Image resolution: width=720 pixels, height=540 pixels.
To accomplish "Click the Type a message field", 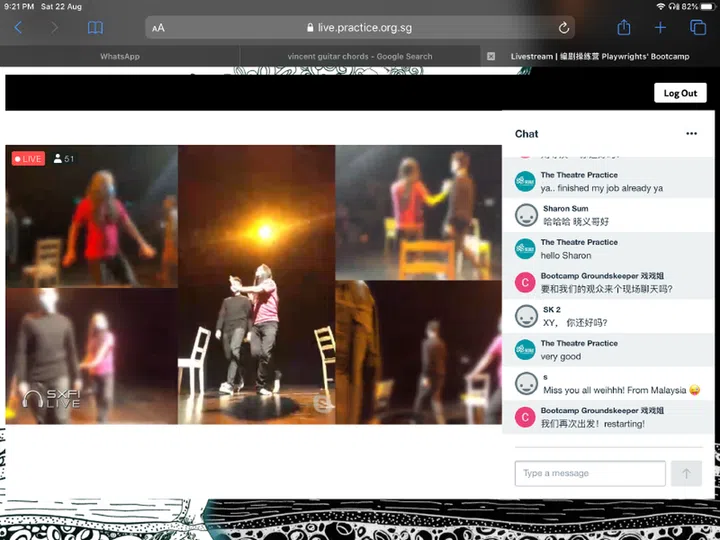I will [590, 473].
